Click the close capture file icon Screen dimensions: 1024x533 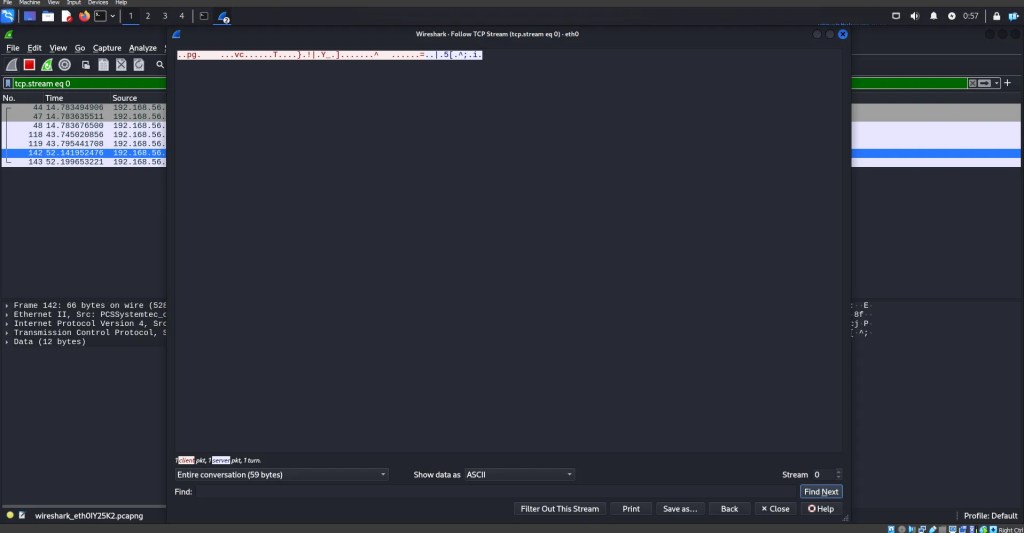[x=120, y=65]
